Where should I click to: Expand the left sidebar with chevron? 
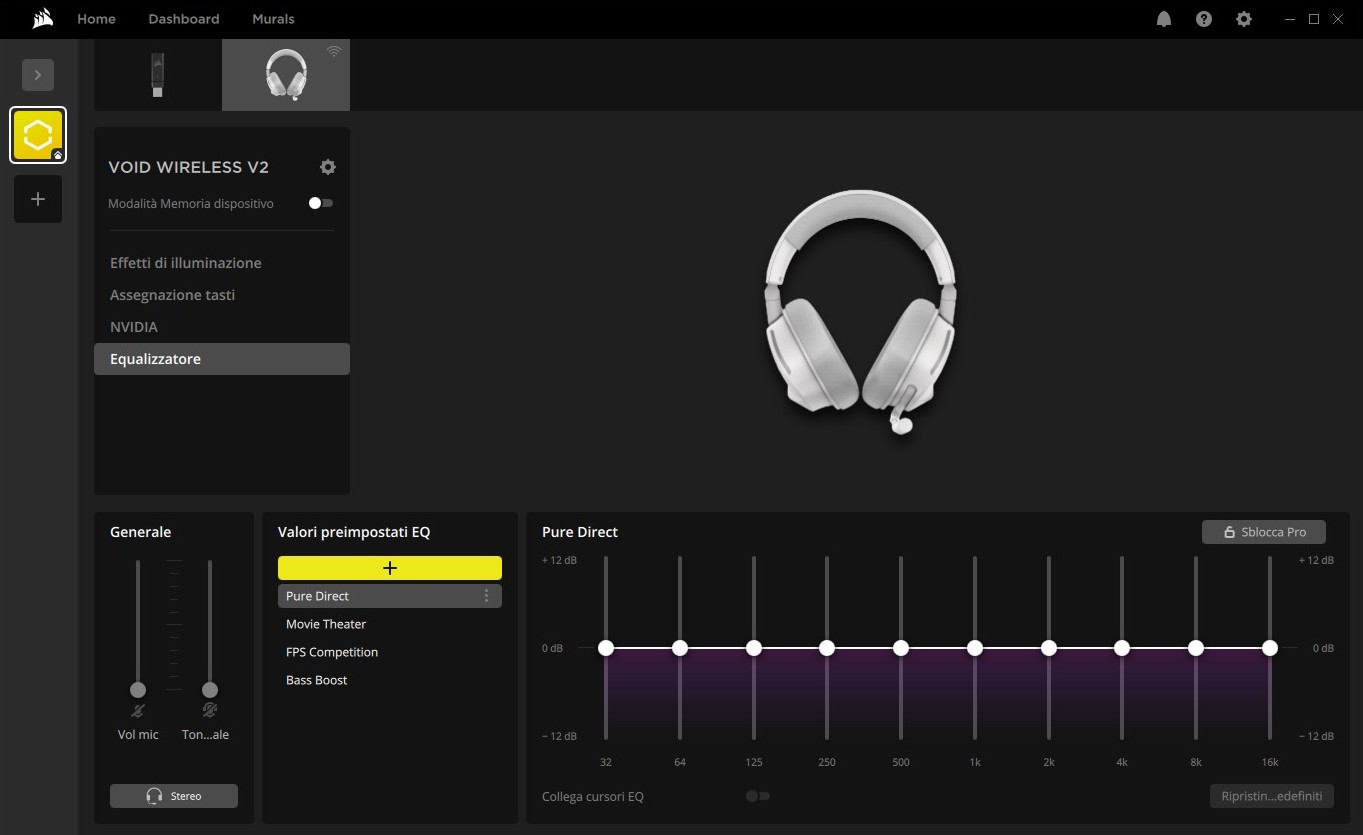tap(38, 75)
